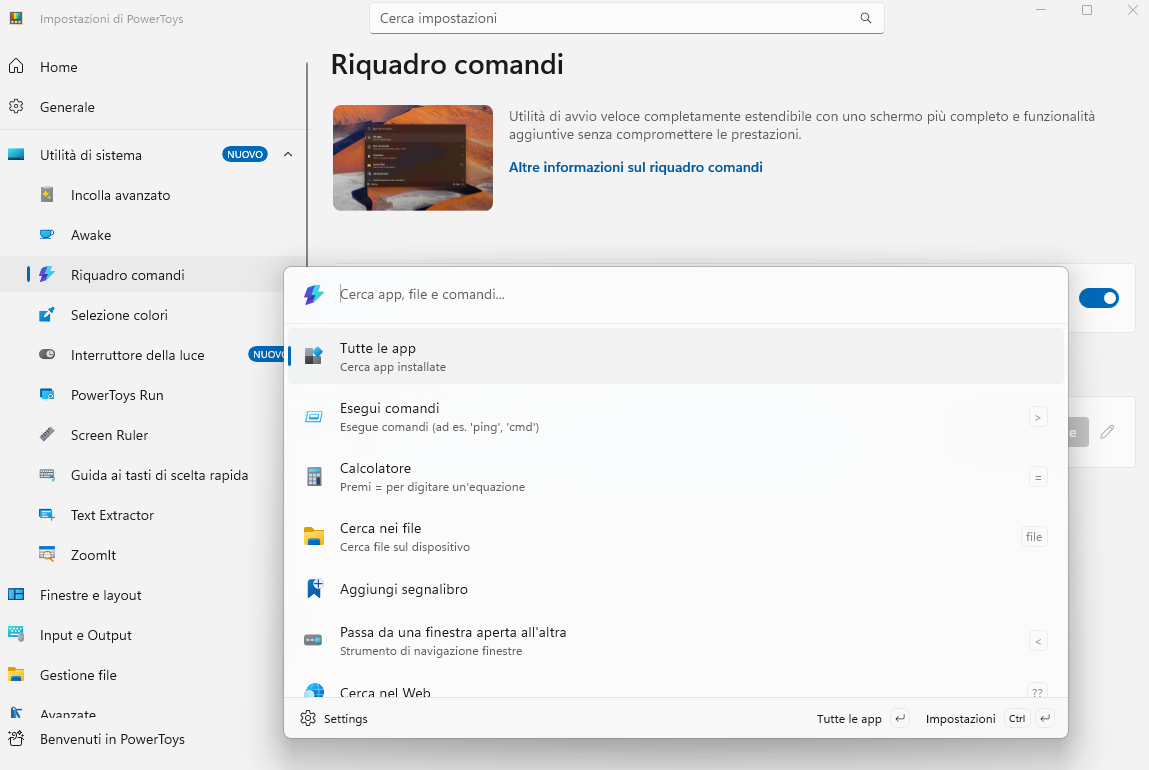Image resolution: width=1149 pixels, height=770 pixels.
Task: Focus the Cerca app, file e comandi field
Action: (x=690, y=294)
